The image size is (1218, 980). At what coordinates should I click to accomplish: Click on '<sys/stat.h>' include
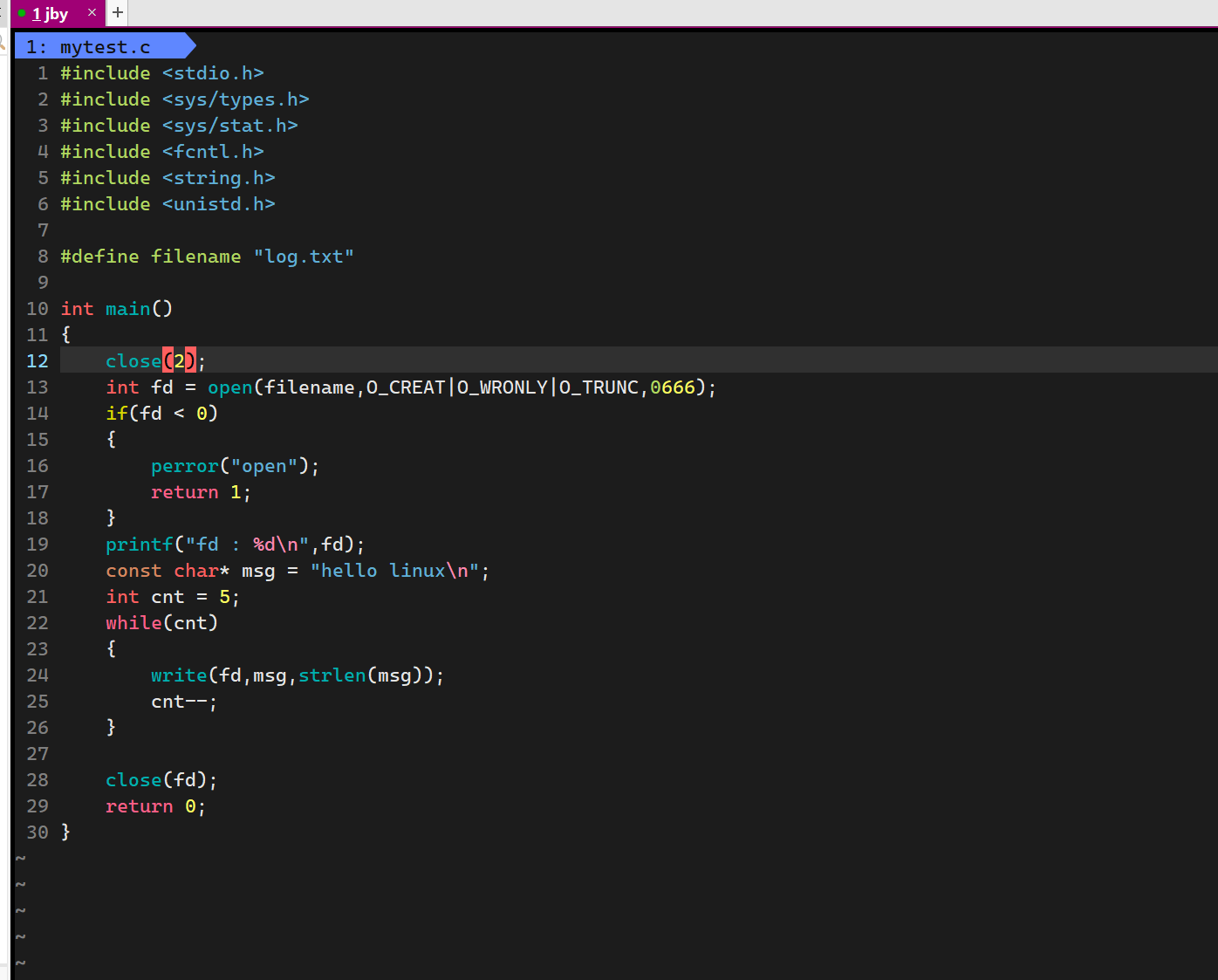coord(230,126)
